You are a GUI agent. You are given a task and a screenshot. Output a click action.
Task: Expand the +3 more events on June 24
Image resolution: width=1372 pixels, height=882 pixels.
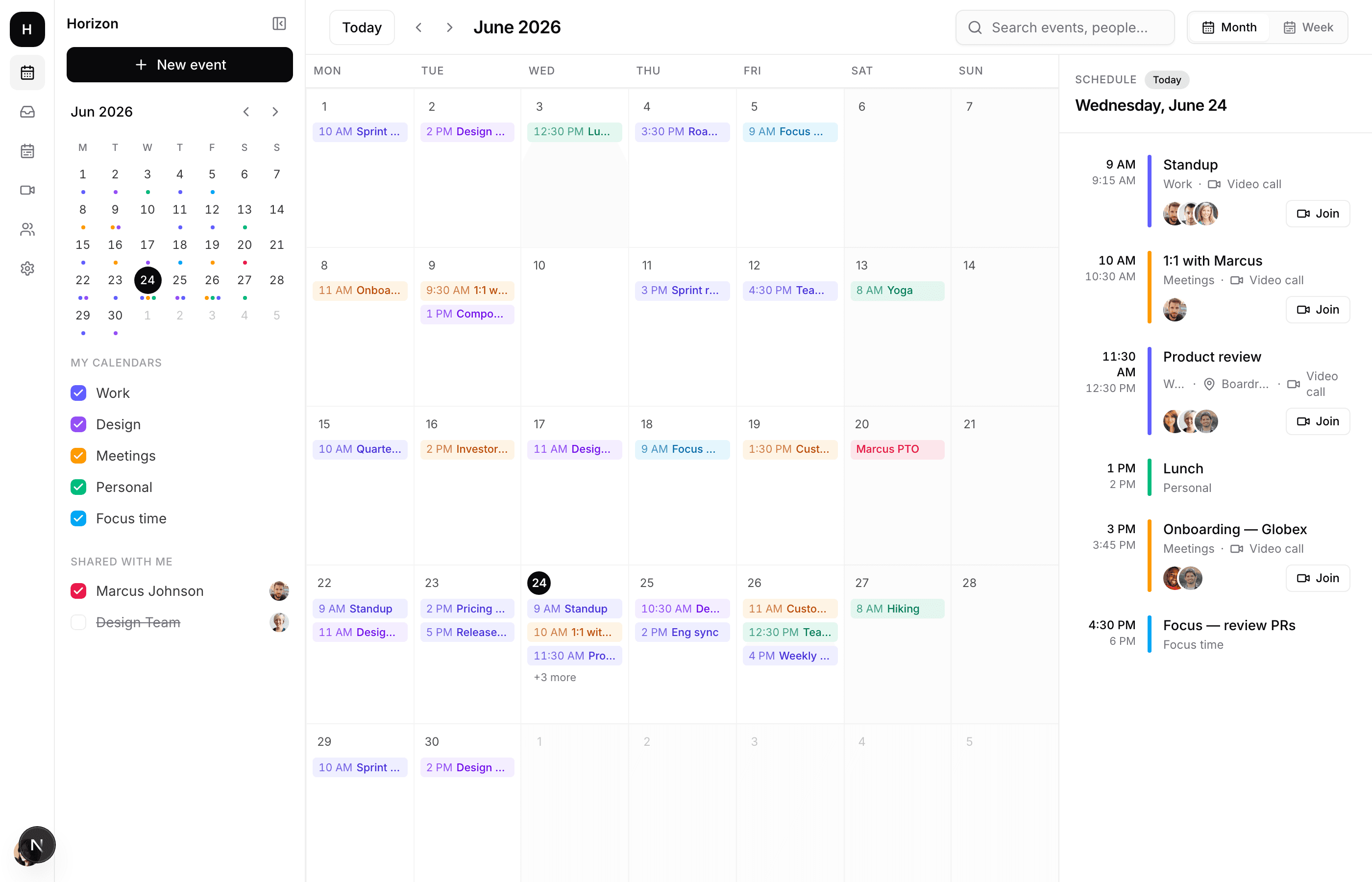[554, 677]
